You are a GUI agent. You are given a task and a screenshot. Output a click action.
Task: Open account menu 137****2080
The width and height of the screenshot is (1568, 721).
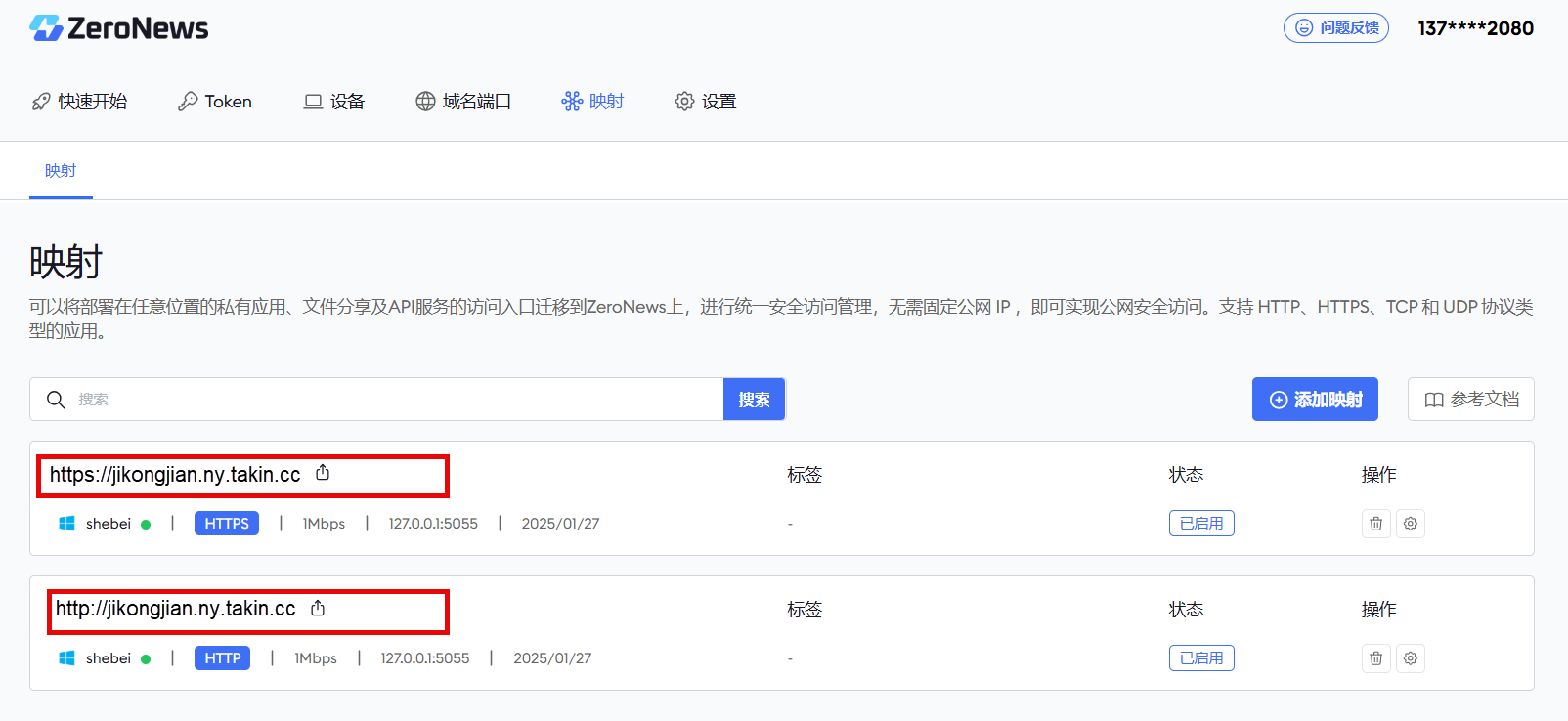(1475, 28)
